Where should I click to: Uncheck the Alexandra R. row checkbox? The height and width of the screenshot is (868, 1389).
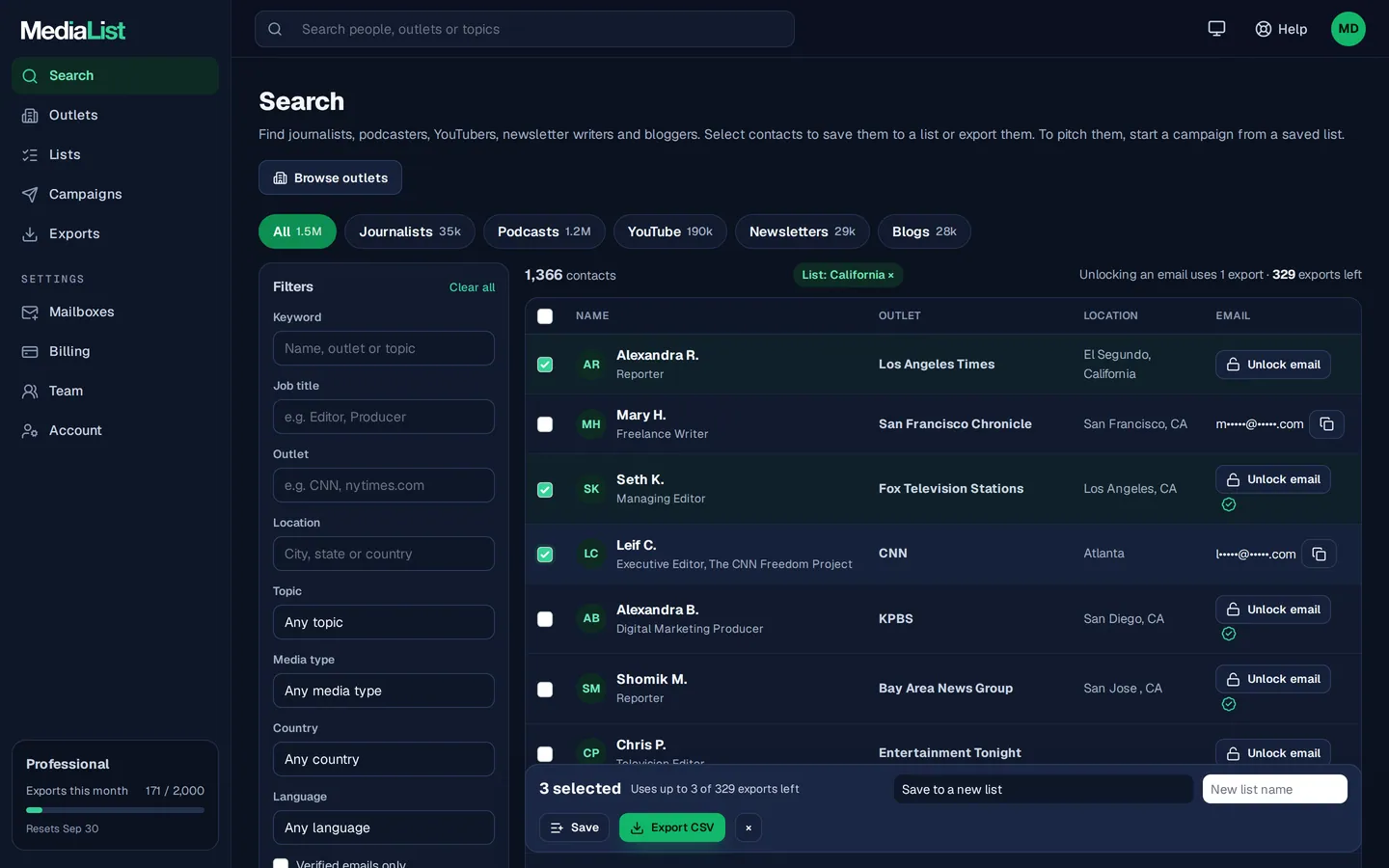545,365
